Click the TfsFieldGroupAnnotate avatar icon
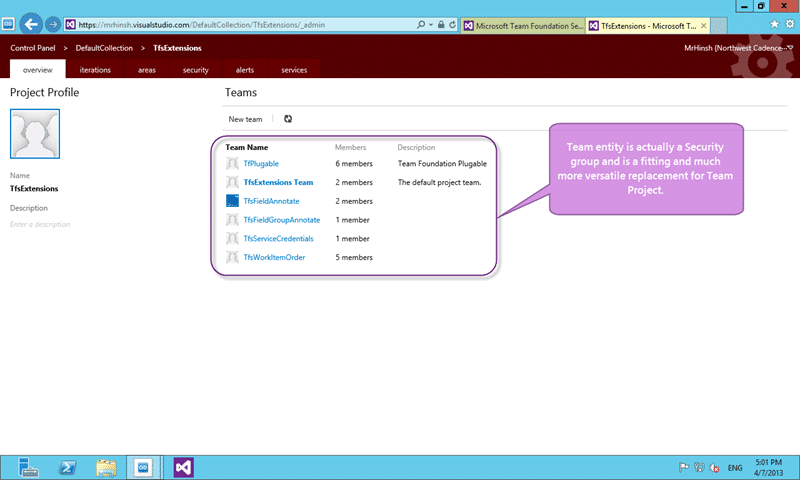Viewport: 800px width, 480px height. point(232,220)
